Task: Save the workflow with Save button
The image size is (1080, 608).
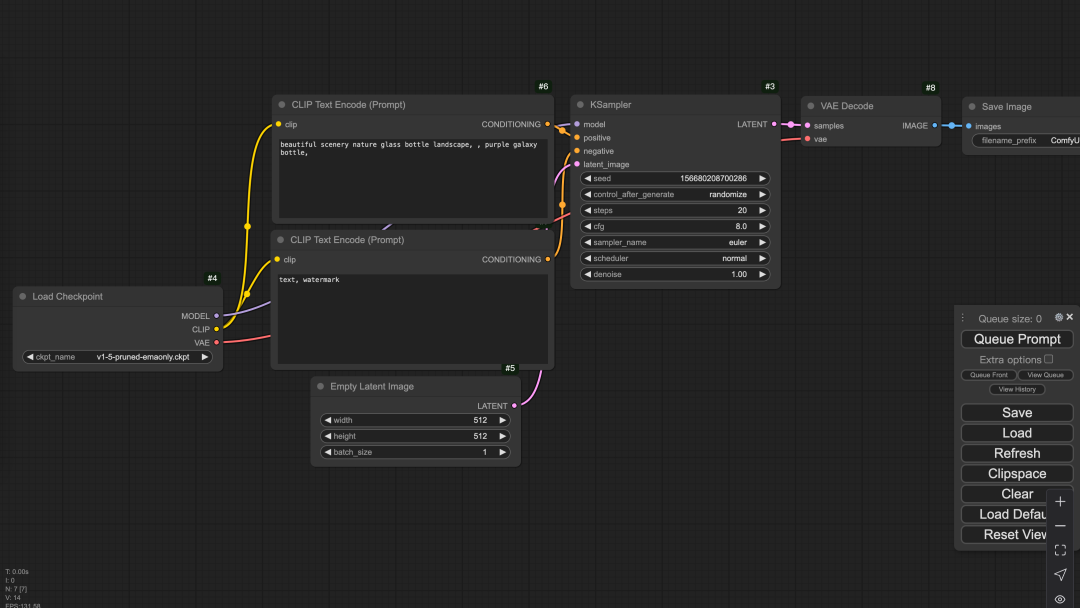Action: pos(1017,412)
